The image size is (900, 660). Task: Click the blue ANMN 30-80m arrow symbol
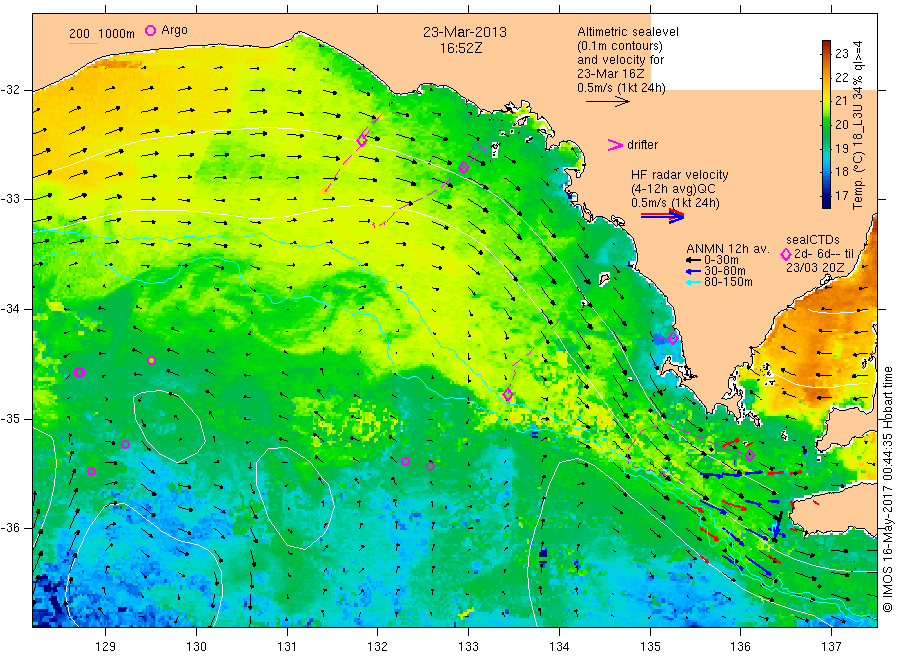tap(693, 271)
